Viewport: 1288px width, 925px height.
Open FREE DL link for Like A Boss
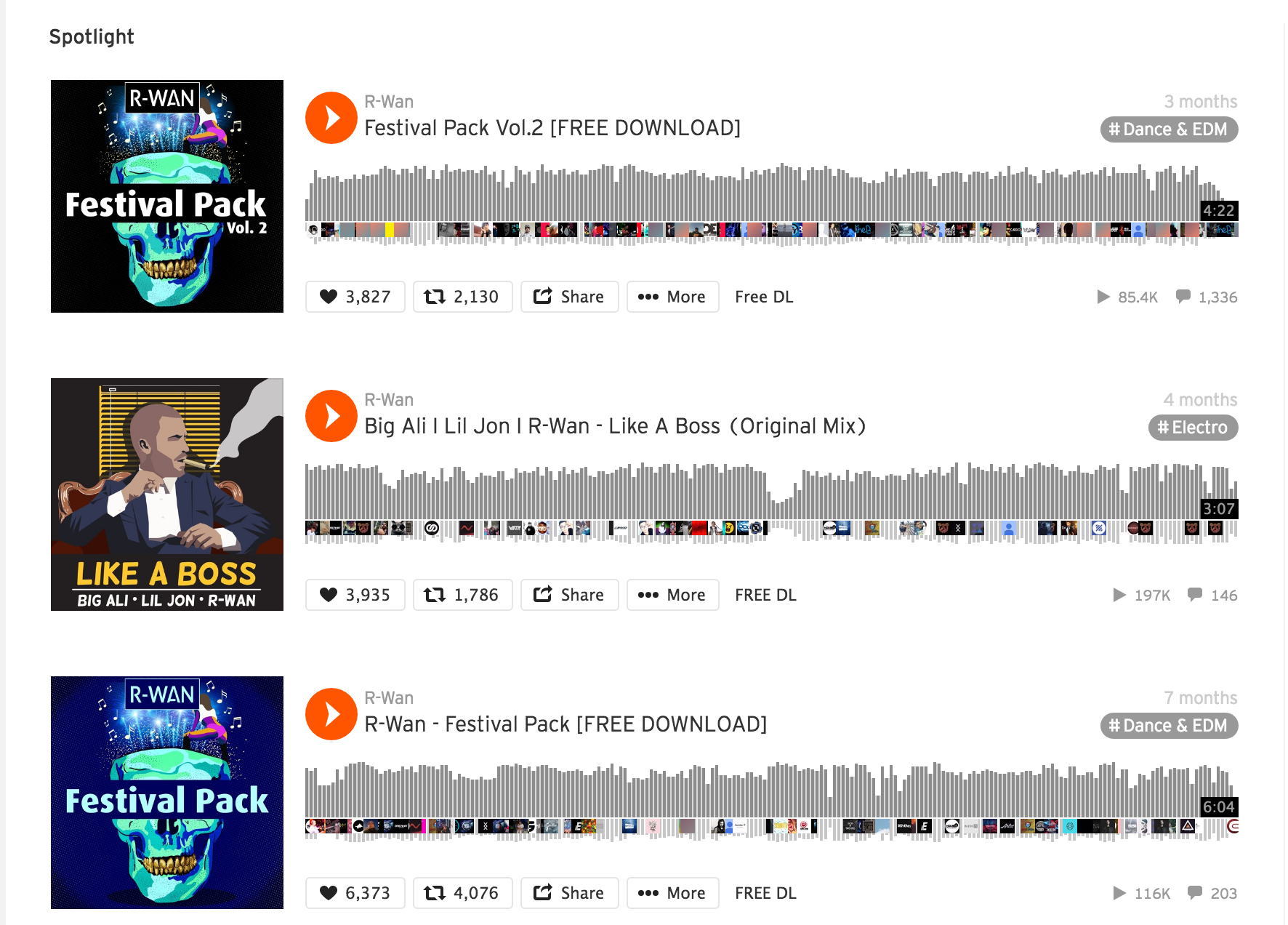point(765,595)
